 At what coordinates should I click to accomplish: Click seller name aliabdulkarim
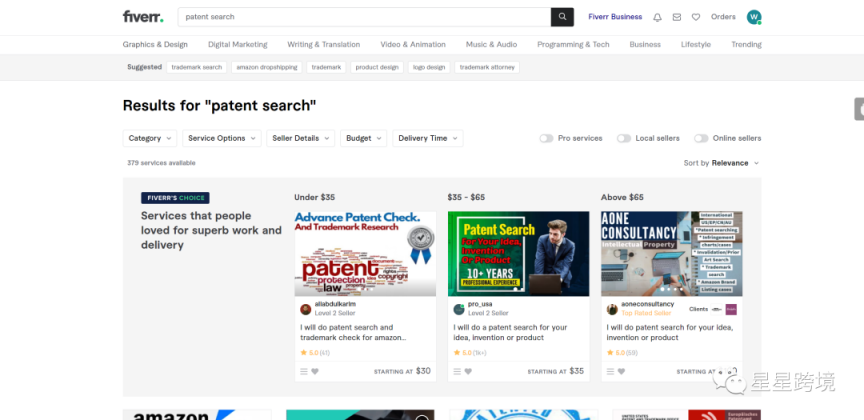click(335, 304)
